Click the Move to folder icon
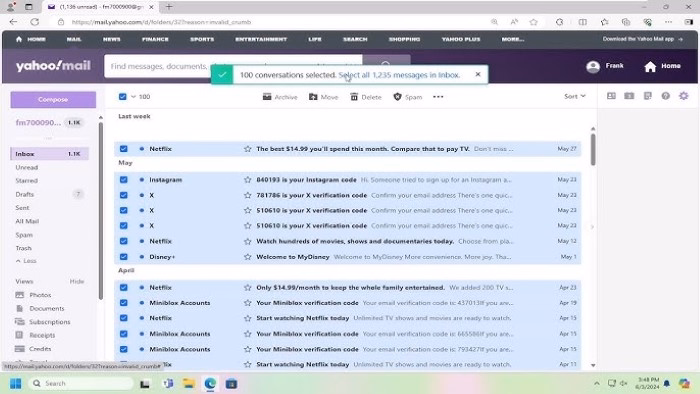Image resolution: width=700 pixels, height=394 pixels. coord(313,97)
